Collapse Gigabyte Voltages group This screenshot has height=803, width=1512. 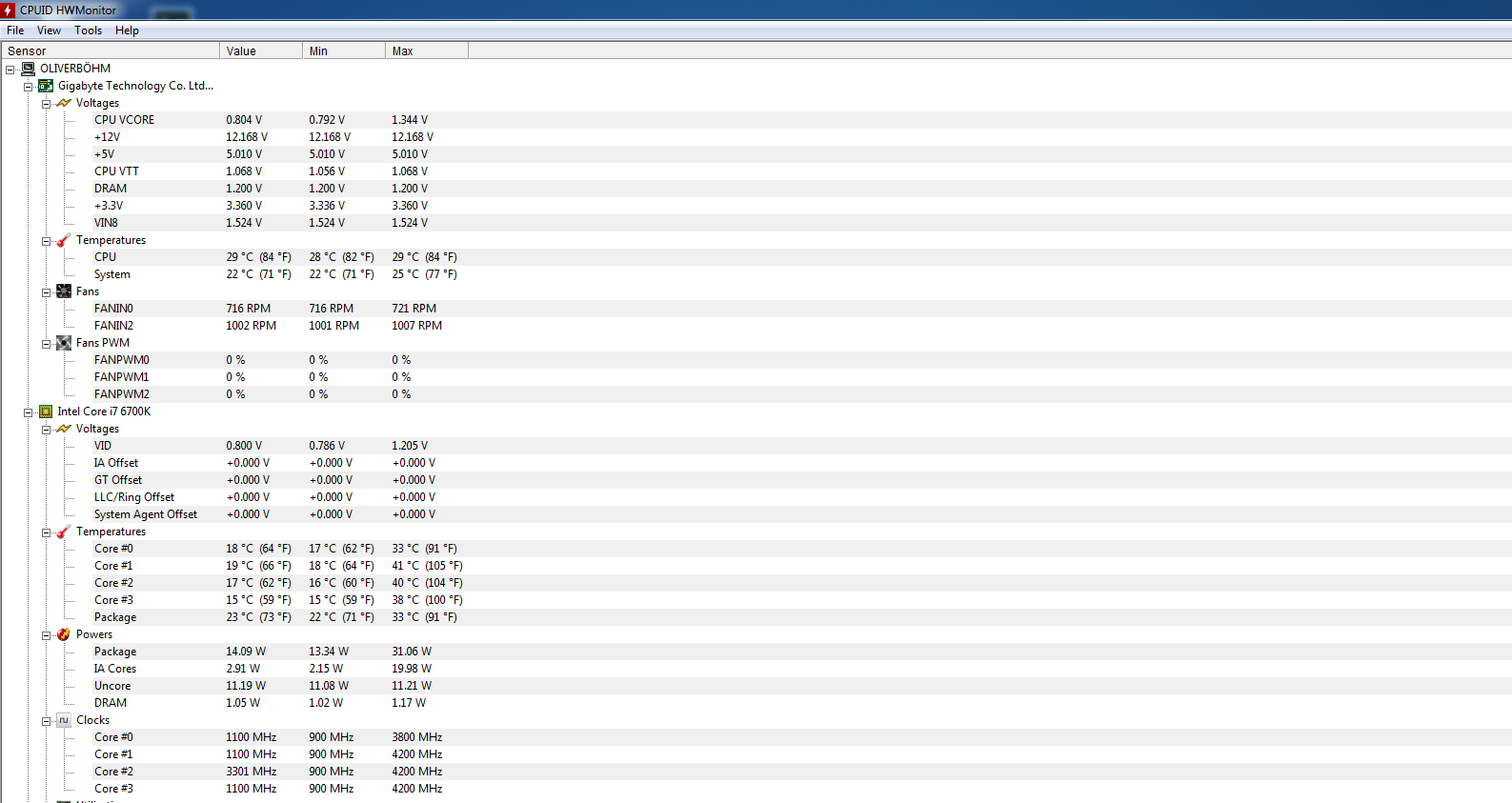coord(46,104)
